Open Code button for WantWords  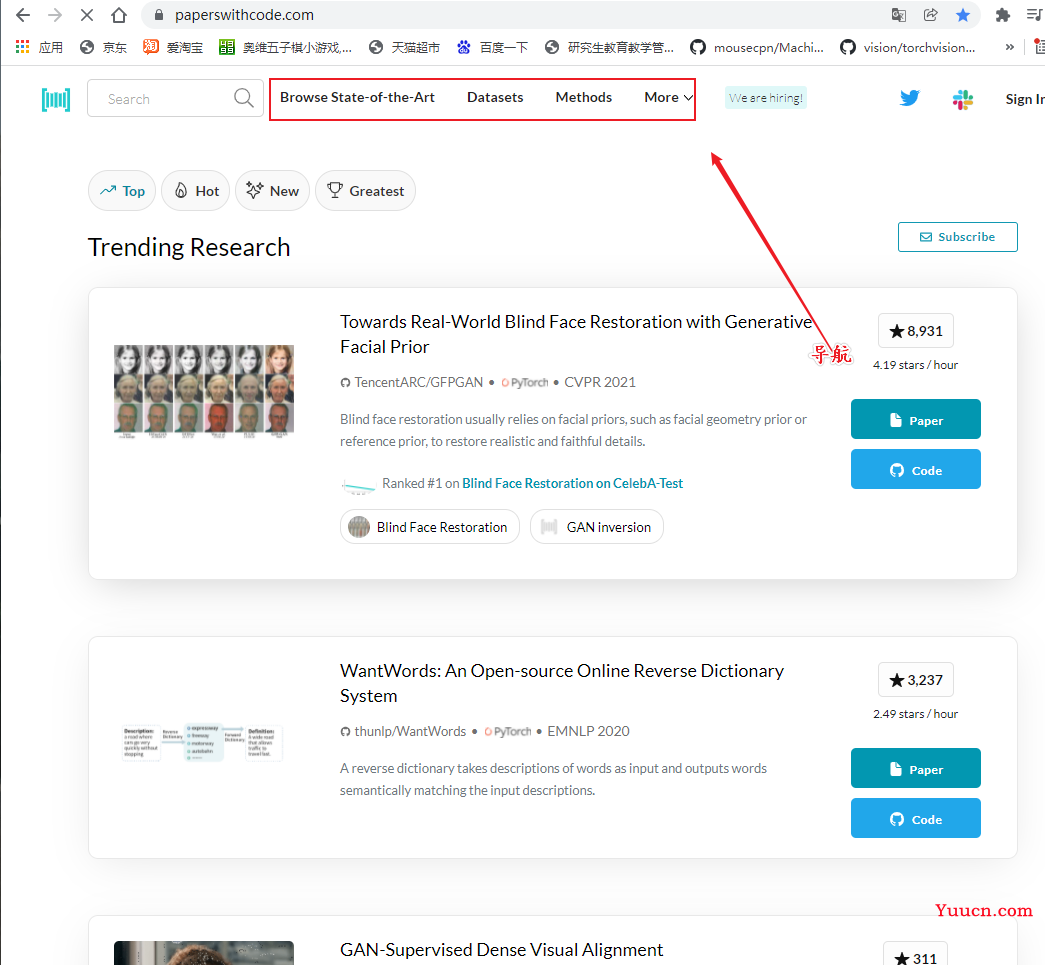click(915, 819)
